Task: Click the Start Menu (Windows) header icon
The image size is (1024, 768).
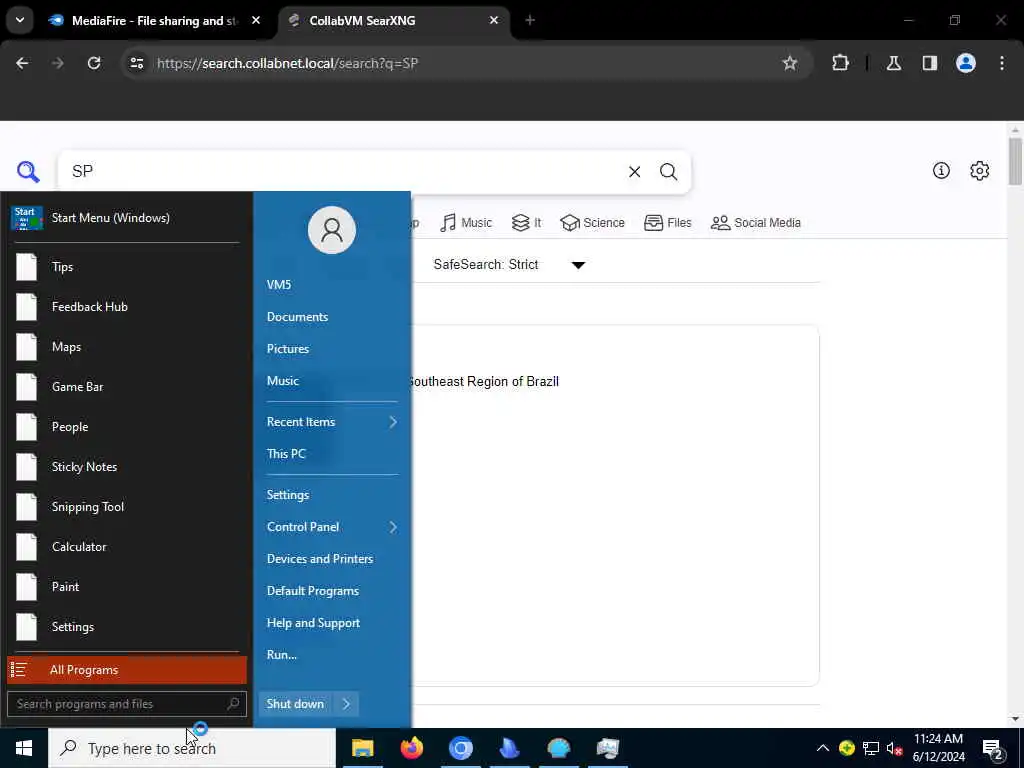Action: [27, 218]
